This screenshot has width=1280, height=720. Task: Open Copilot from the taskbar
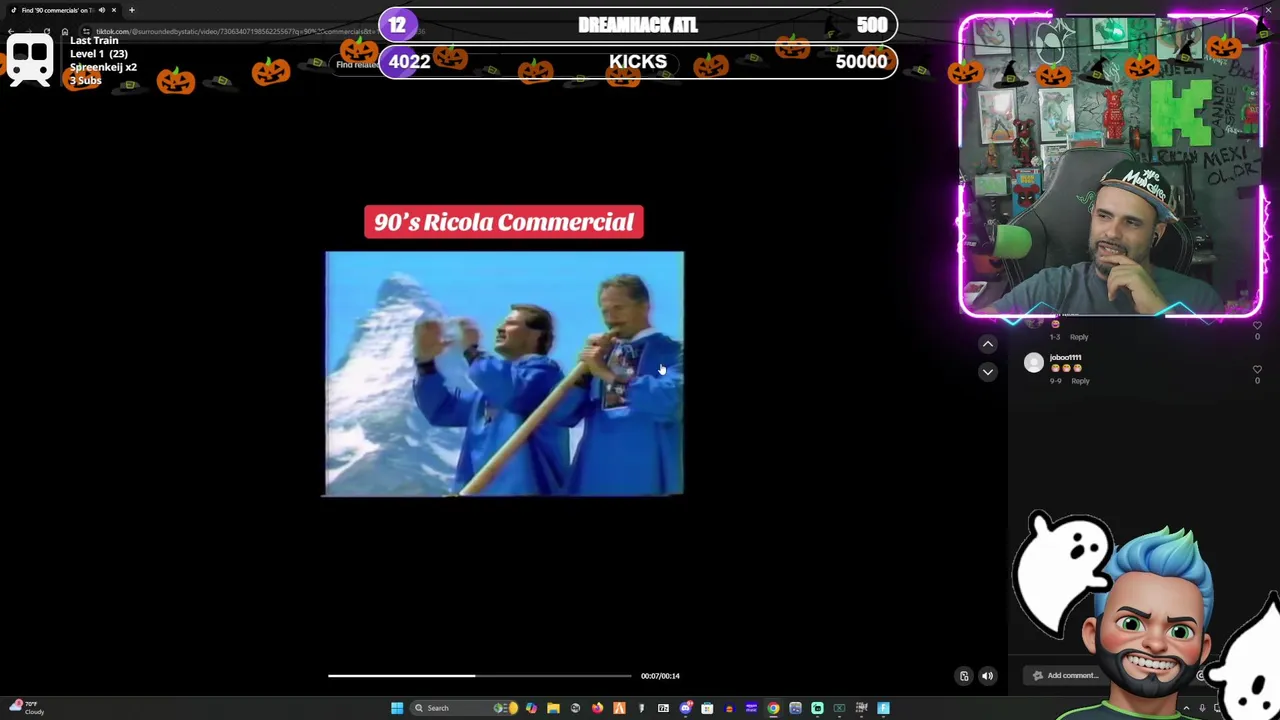(x=531, y=708)
